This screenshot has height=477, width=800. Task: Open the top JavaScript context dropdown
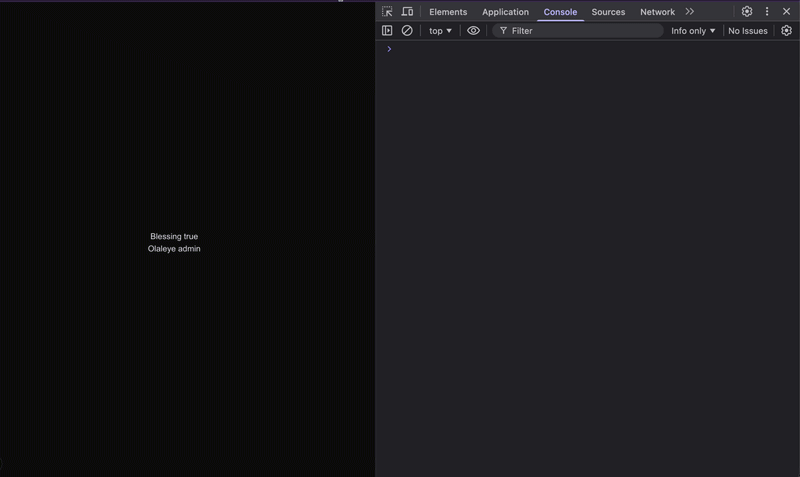pos(440,31)
